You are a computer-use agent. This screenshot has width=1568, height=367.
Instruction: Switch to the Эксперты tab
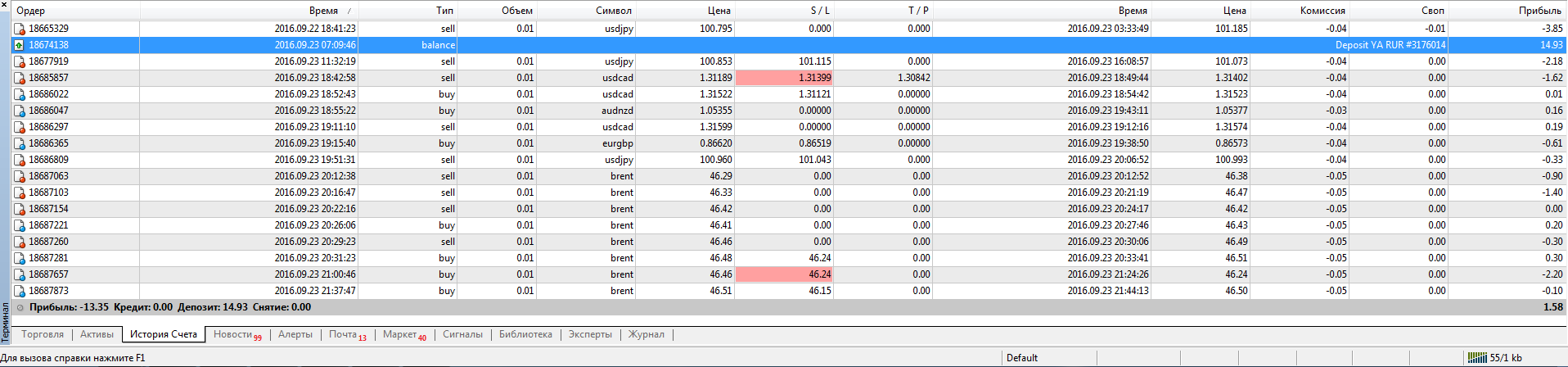point(590,334)
